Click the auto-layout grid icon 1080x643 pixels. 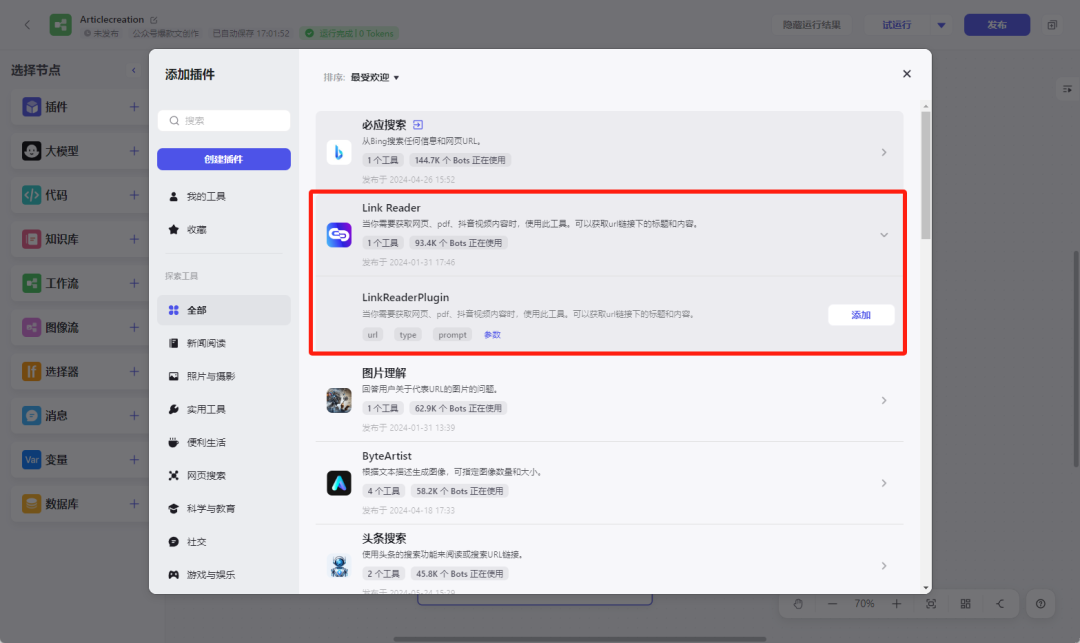pos(965,604)
